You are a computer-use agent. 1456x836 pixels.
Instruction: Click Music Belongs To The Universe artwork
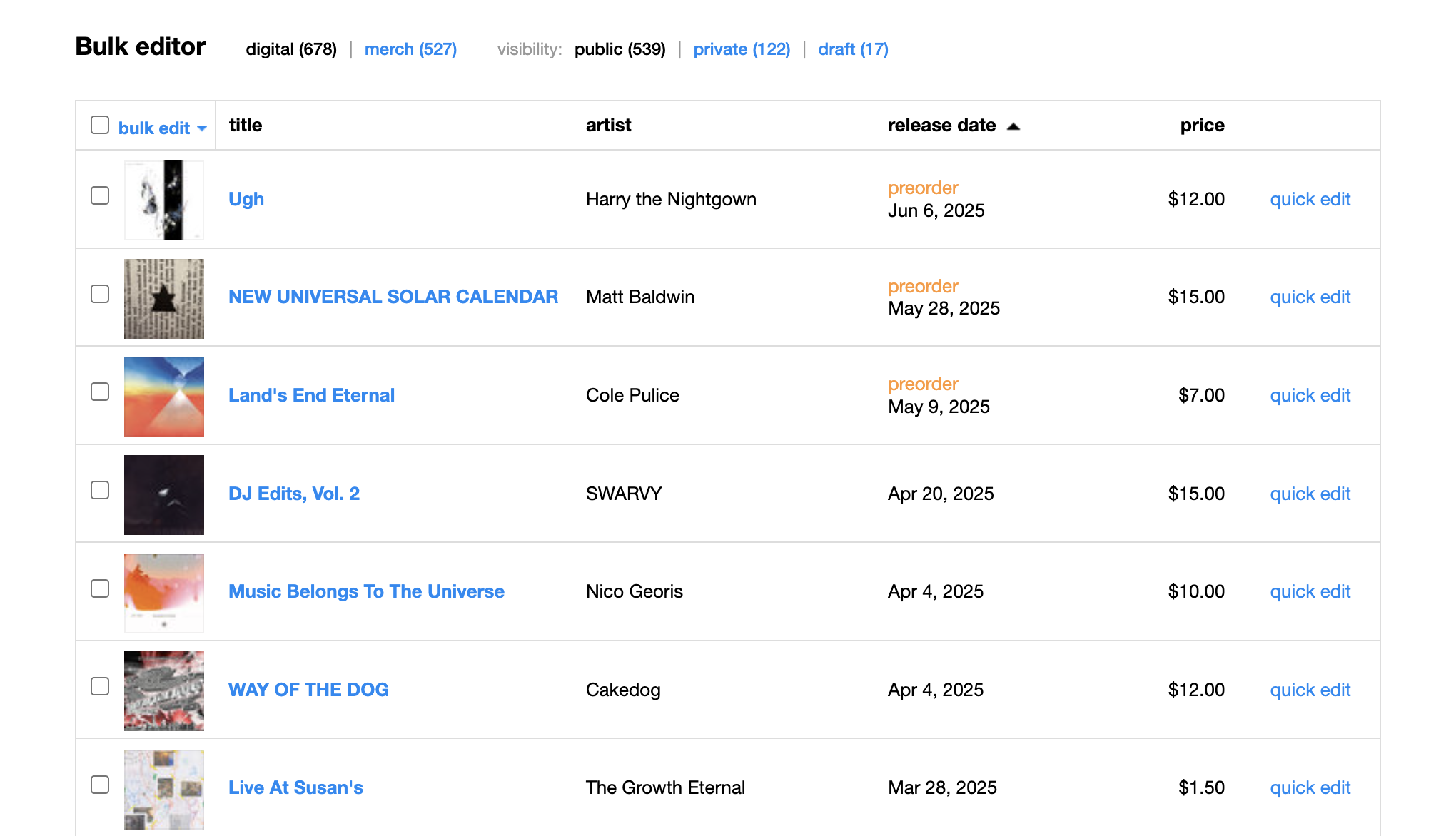pos(164,593)
